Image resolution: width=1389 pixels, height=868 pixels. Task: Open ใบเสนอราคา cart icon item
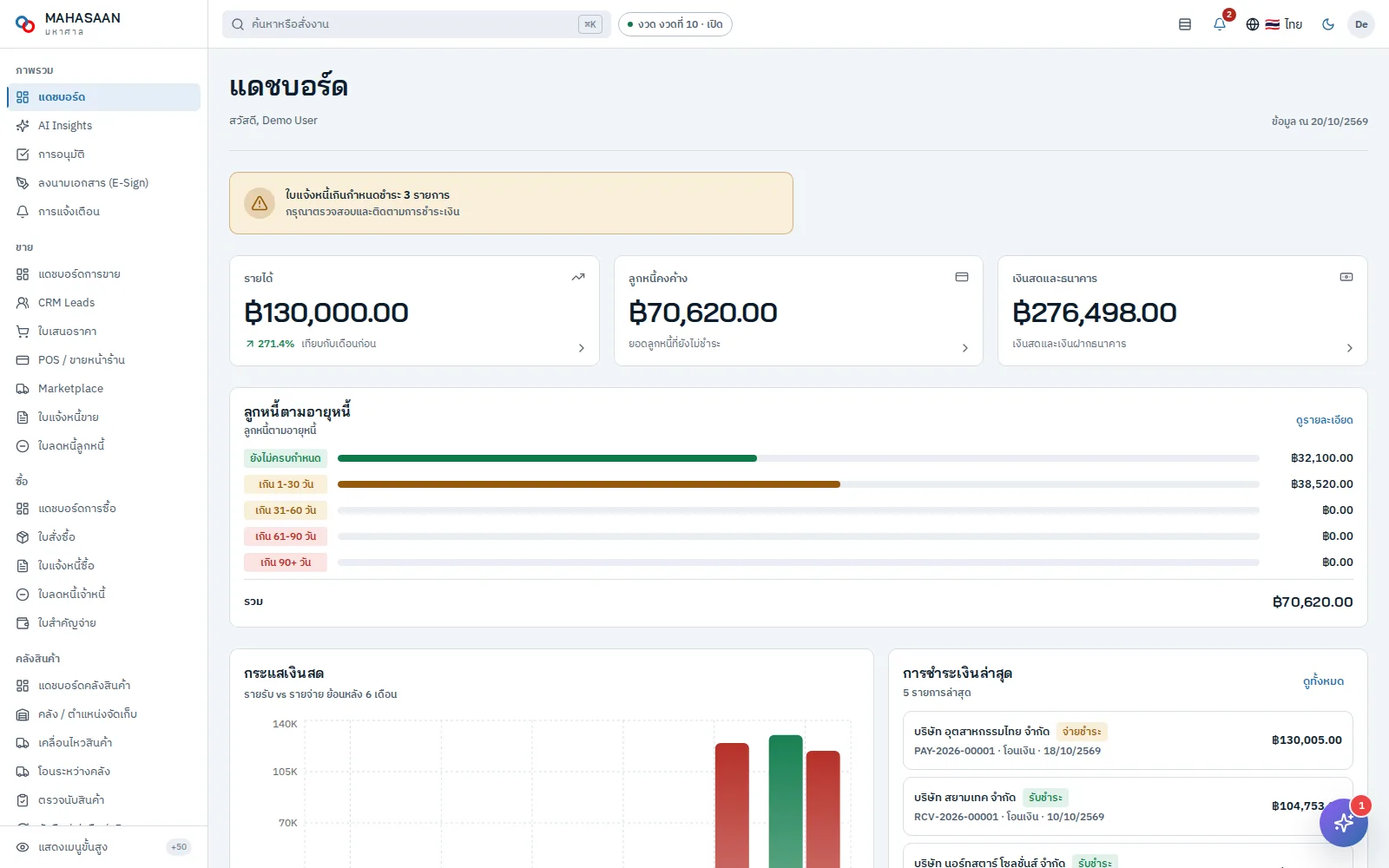[x=103, y=332]
